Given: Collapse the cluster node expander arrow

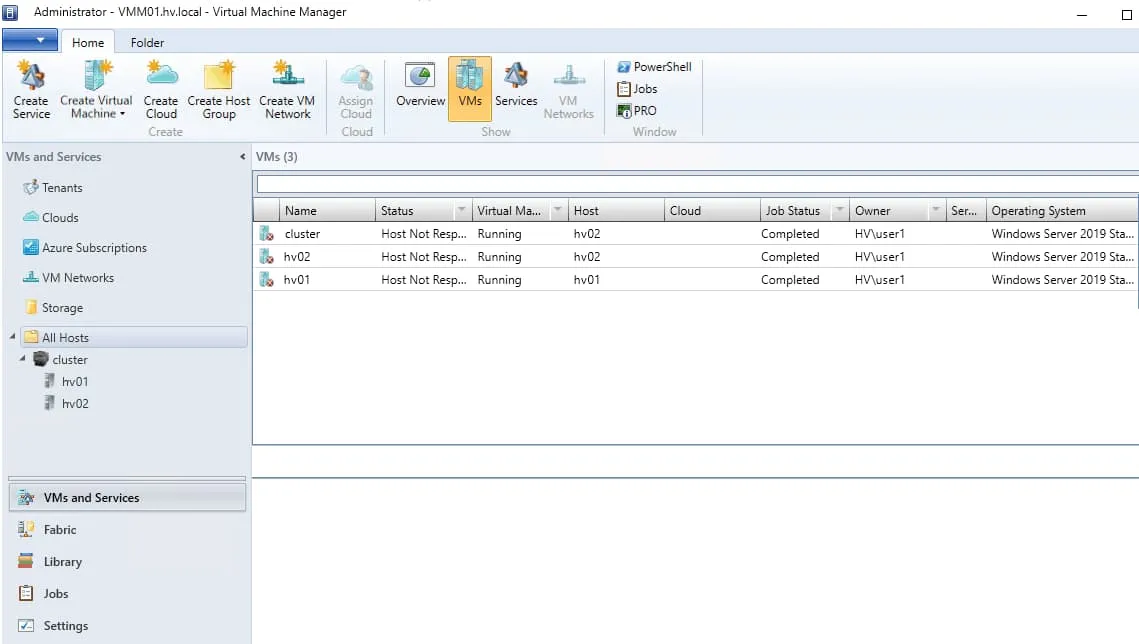Looking at the screenshot, I should click(x=22, y=359).
